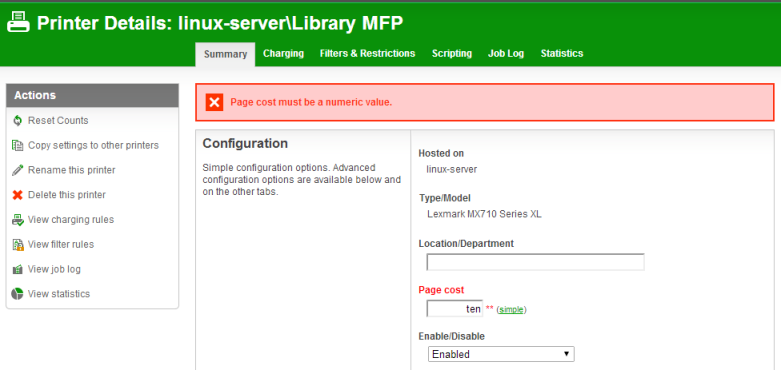This screenshot has width=781, height=370.
Task: Switch to the Charging tab
Action: [283, 53]
